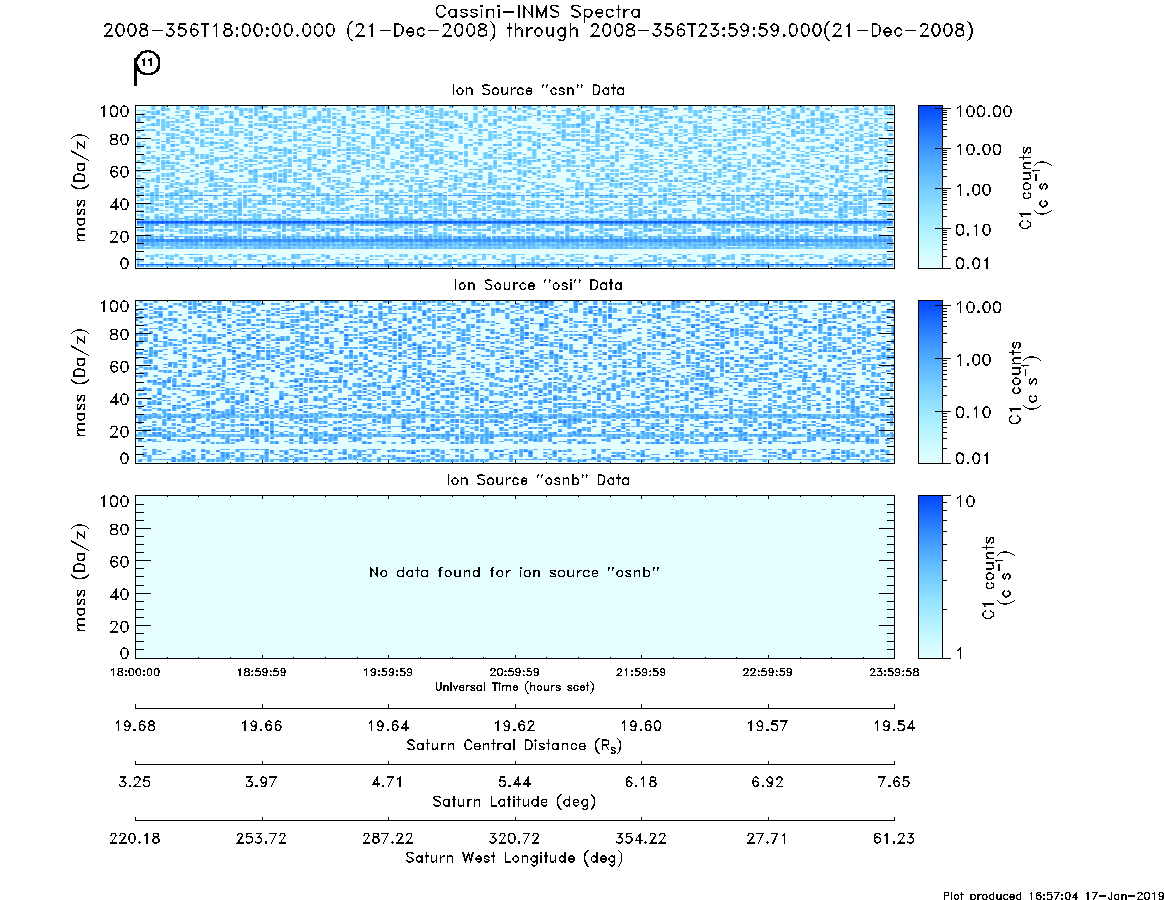The width and height of the screenshot is (1165, 900).
Task: Click the 220.18 west longitude value
Action: 135,839
